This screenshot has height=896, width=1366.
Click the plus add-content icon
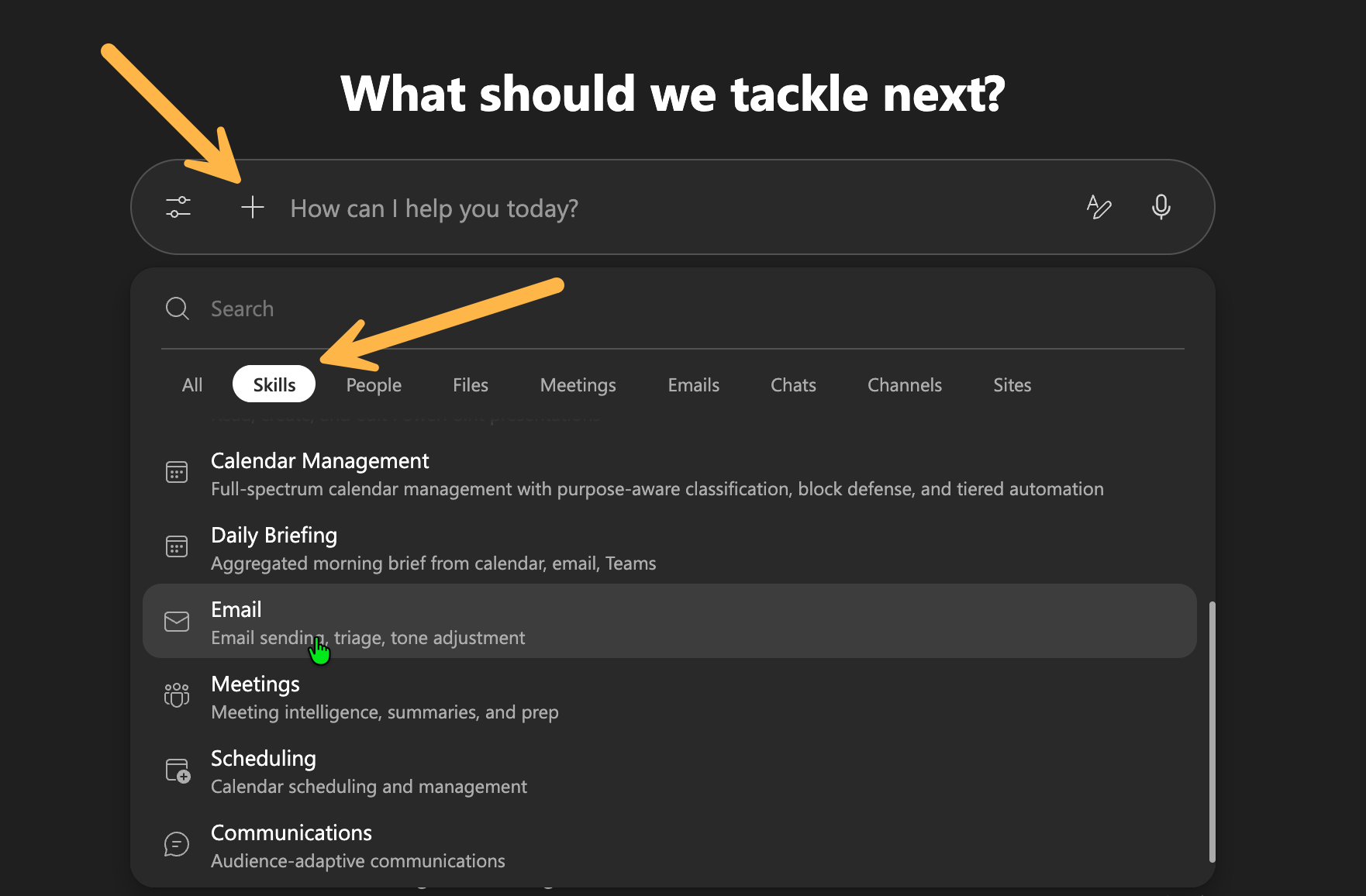point(252,208)
